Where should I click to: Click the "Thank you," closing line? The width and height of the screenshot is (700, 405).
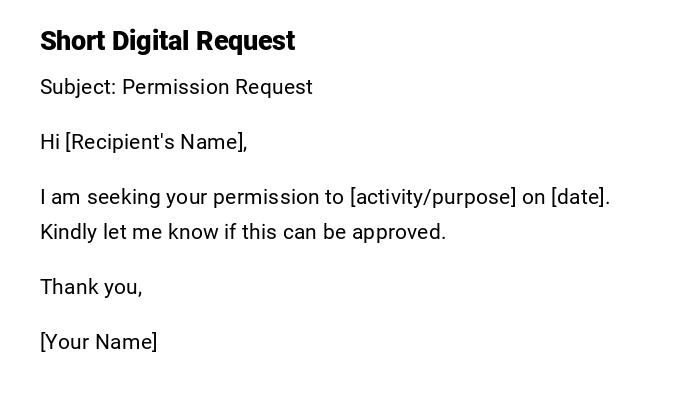91,287
